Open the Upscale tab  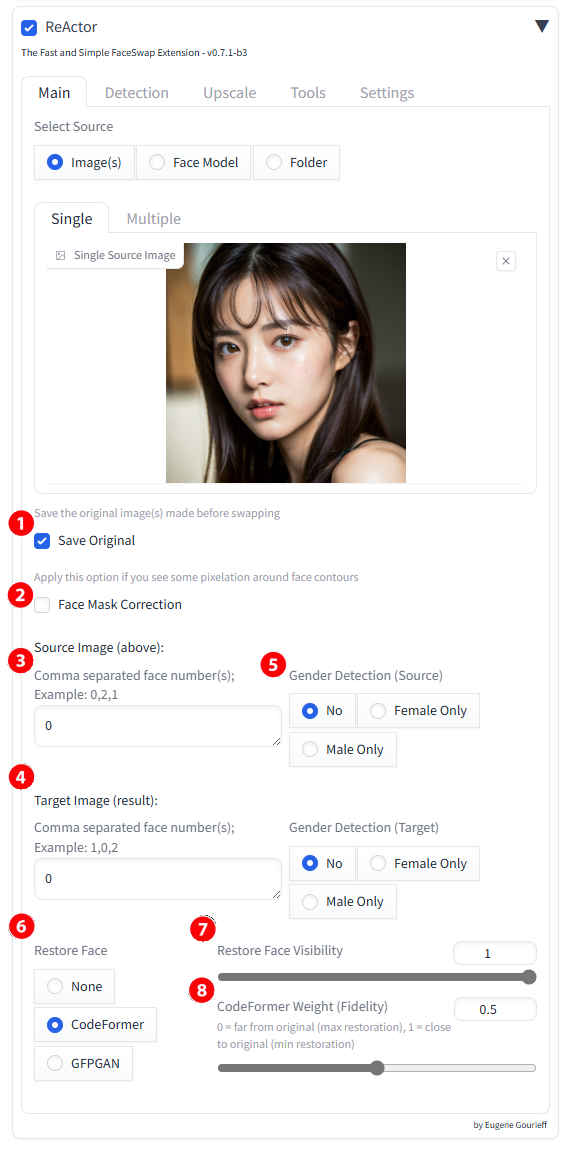click(x=230, y=92)
